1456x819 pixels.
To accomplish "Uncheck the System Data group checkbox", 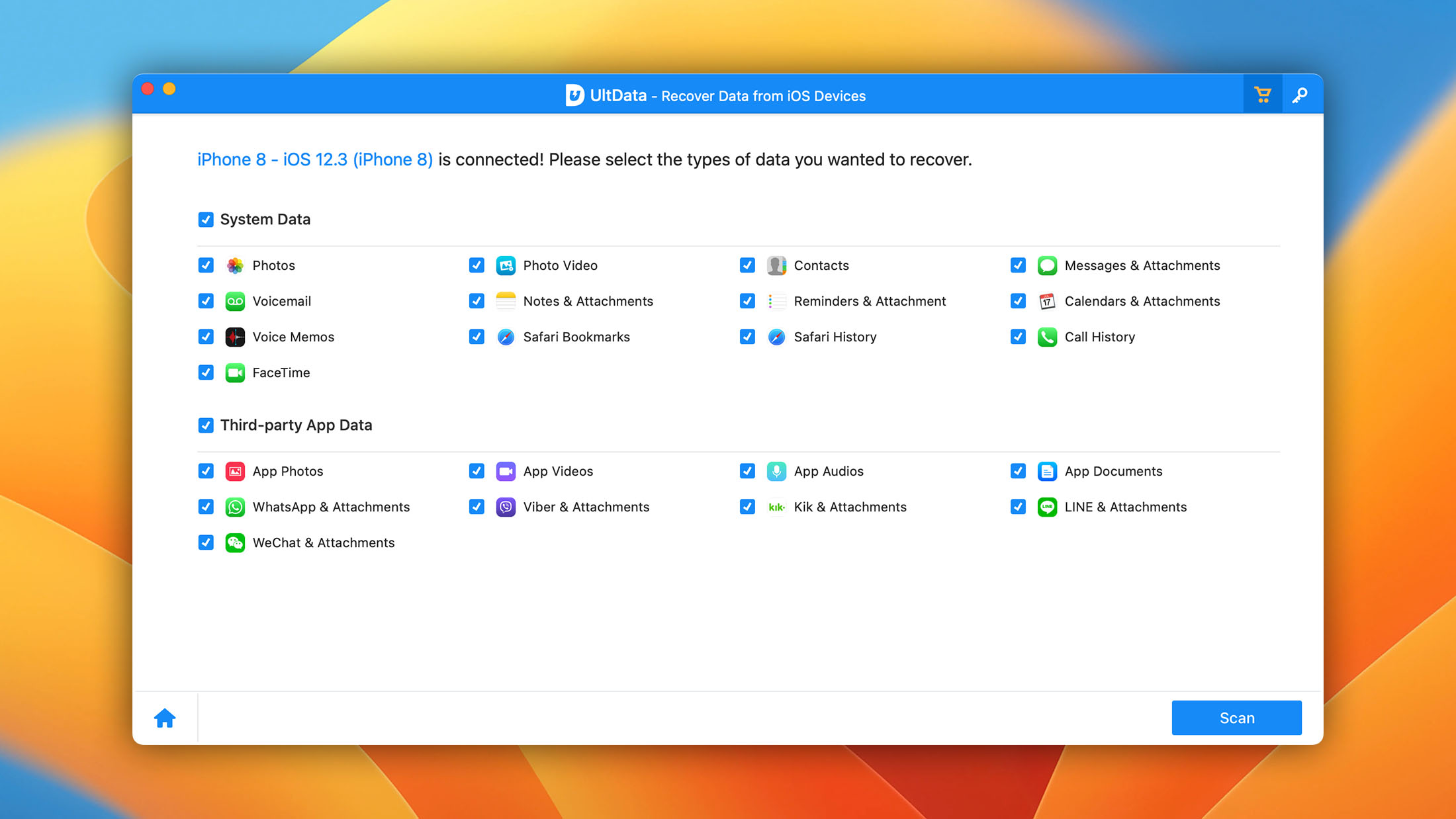I will (206, 220).
